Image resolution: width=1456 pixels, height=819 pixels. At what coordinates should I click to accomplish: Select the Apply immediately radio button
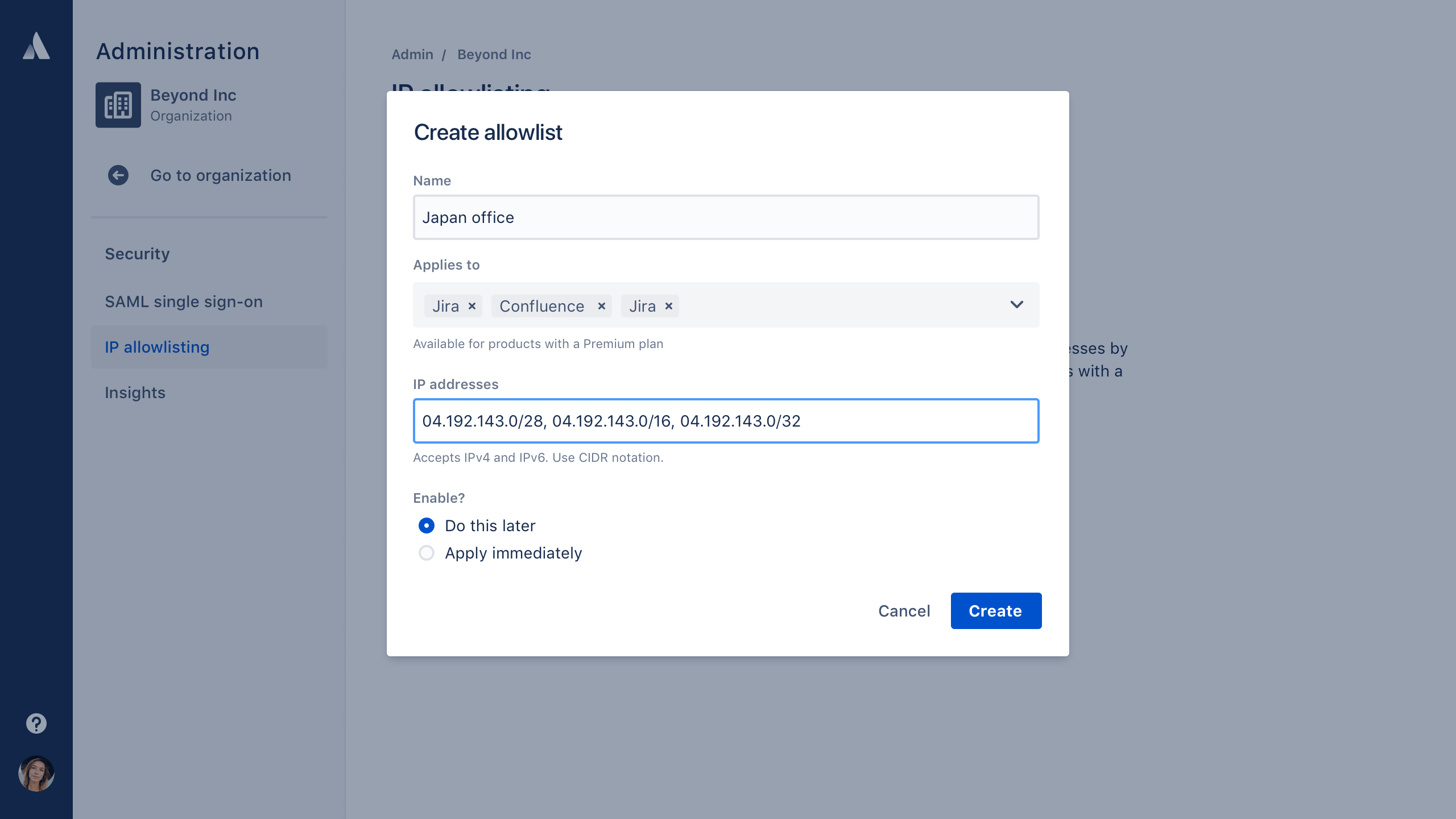tap(427, 553)
